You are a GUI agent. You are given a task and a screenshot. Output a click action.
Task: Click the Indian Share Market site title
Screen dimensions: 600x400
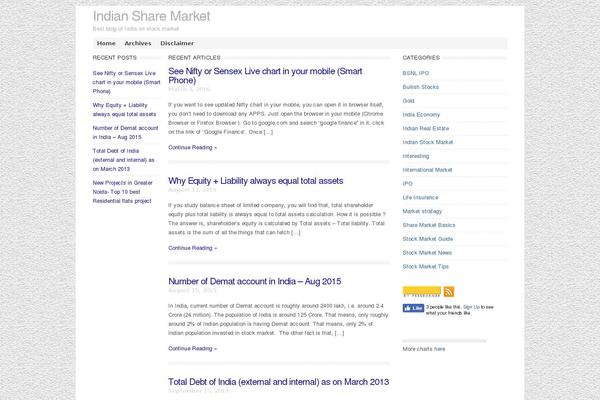point(152,16)
